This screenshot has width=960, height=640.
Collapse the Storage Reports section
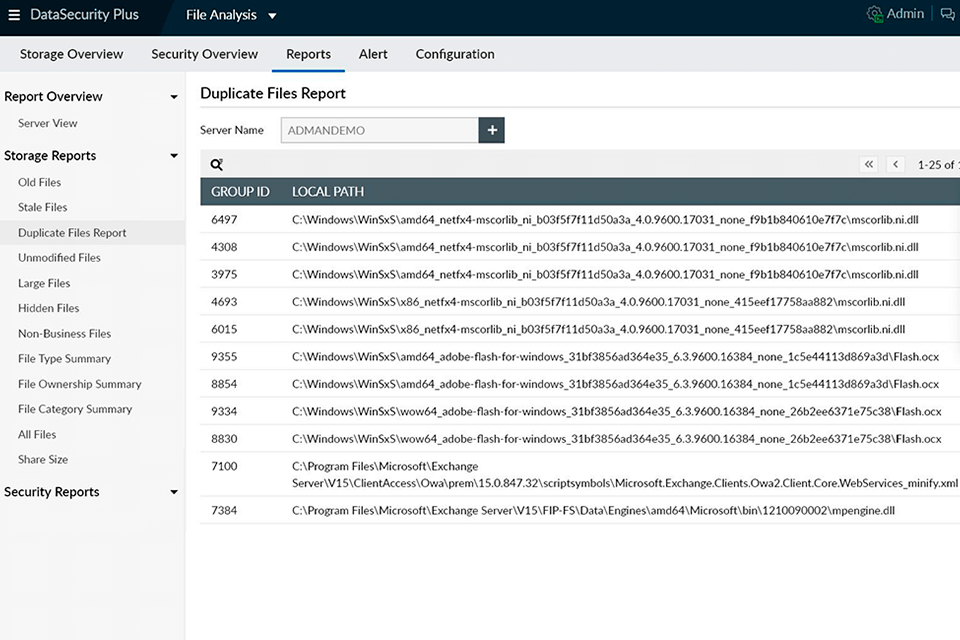point(174,156)
